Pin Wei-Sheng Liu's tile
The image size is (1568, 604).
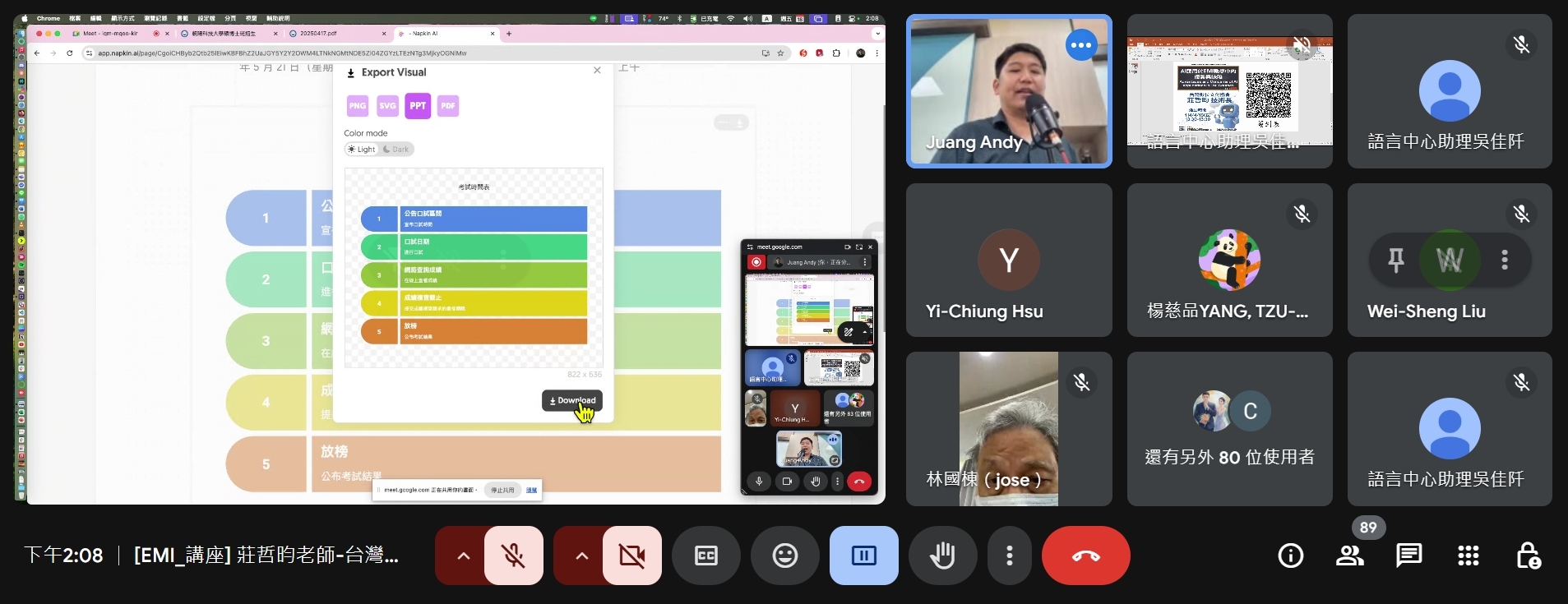point(1395,260)
